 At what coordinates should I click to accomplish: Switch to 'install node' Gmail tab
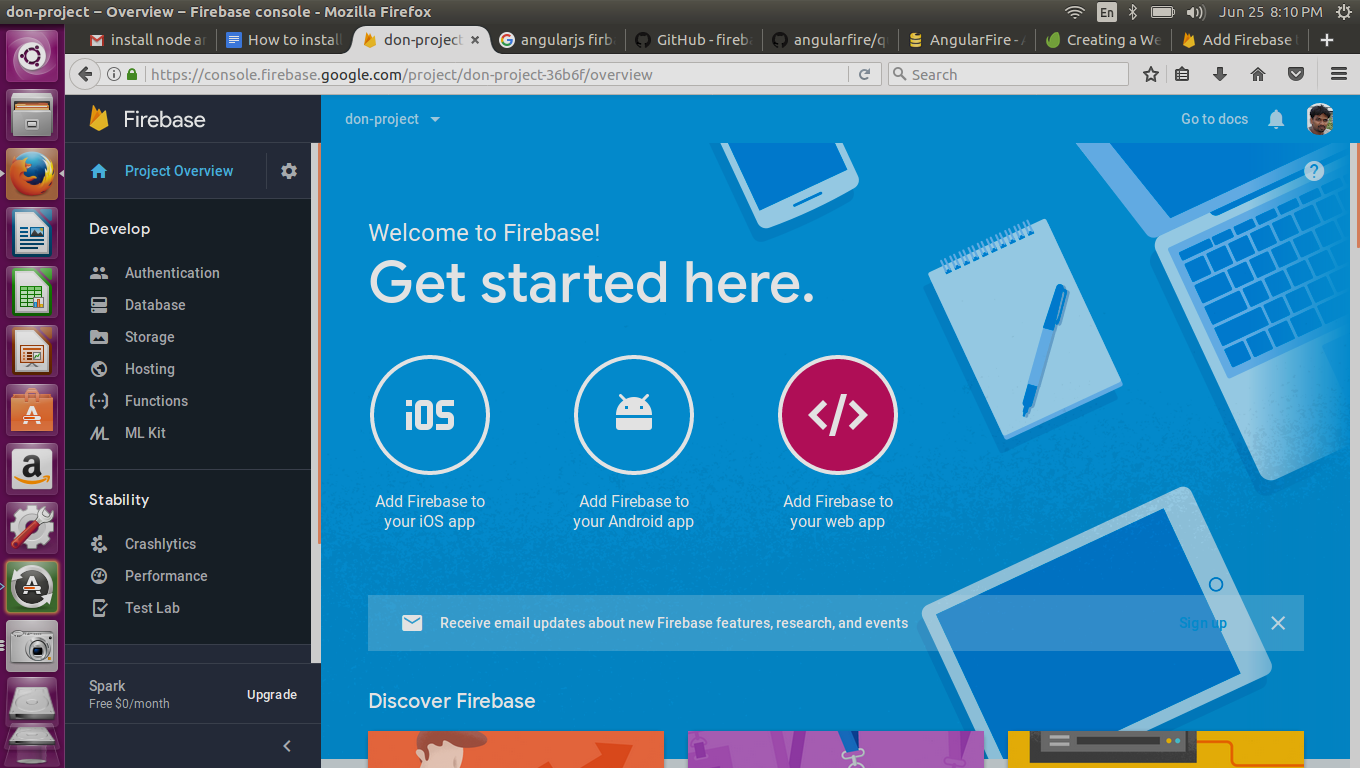pyautogui.click(x=148, y=40)
